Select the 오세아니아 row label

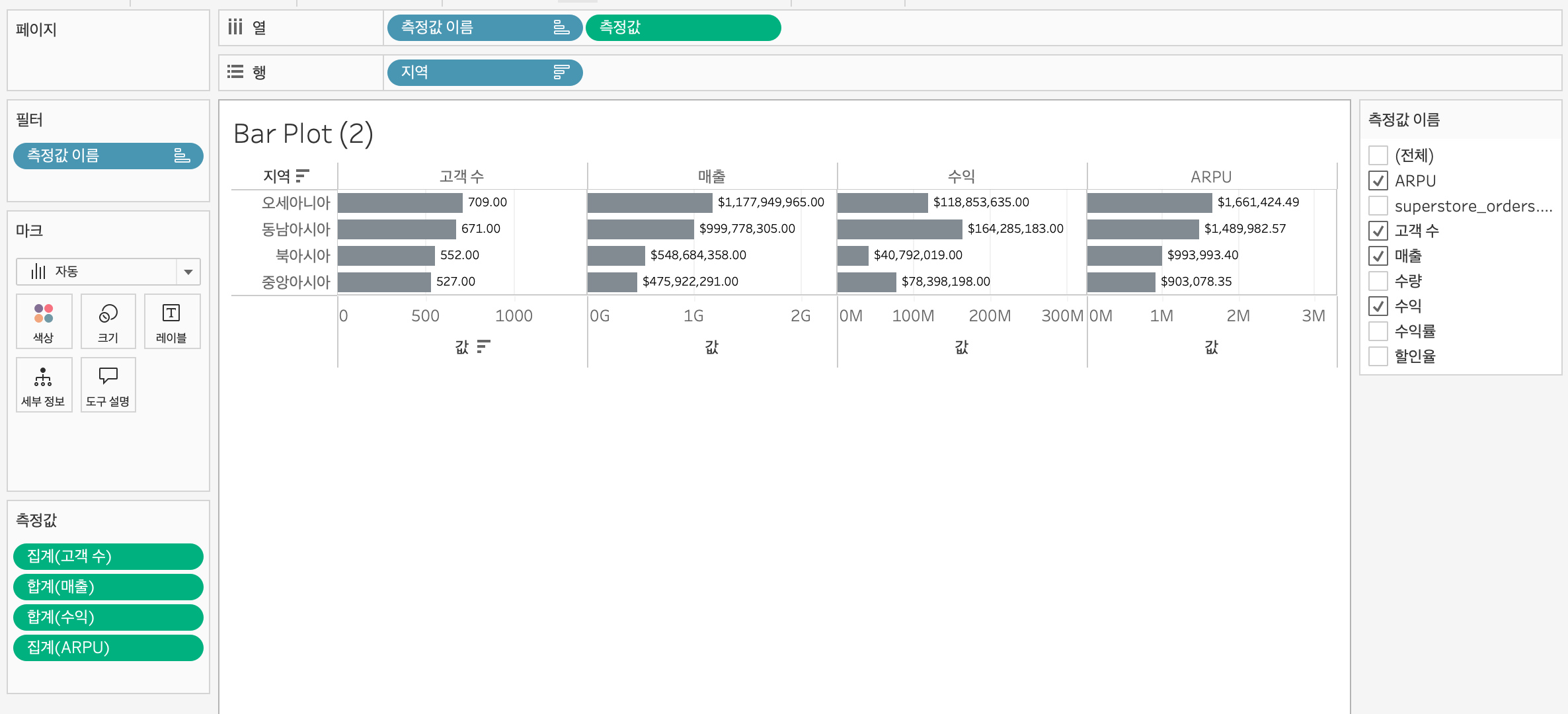click(x=295, y=202)
